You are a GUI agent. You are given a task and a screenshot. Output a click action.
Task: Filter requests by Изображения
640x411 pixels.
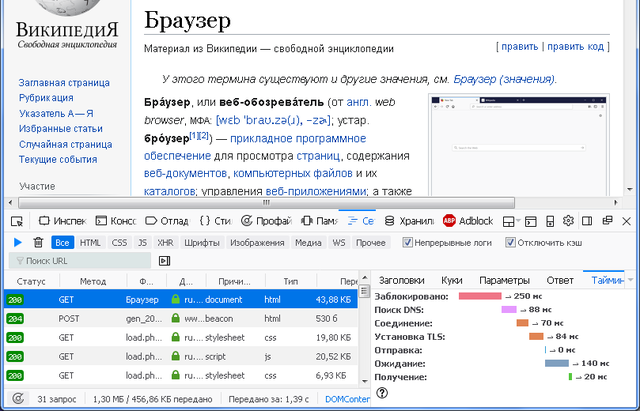[257, 242]
